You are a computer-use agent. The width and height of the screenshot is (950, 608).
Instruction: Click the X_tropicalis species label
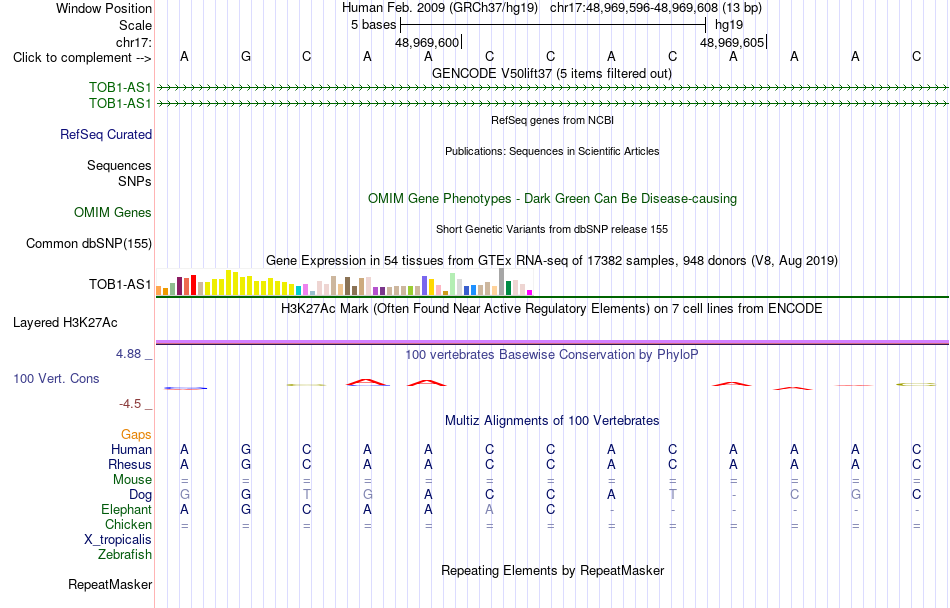pyautogui.click(x=118, y=540)
